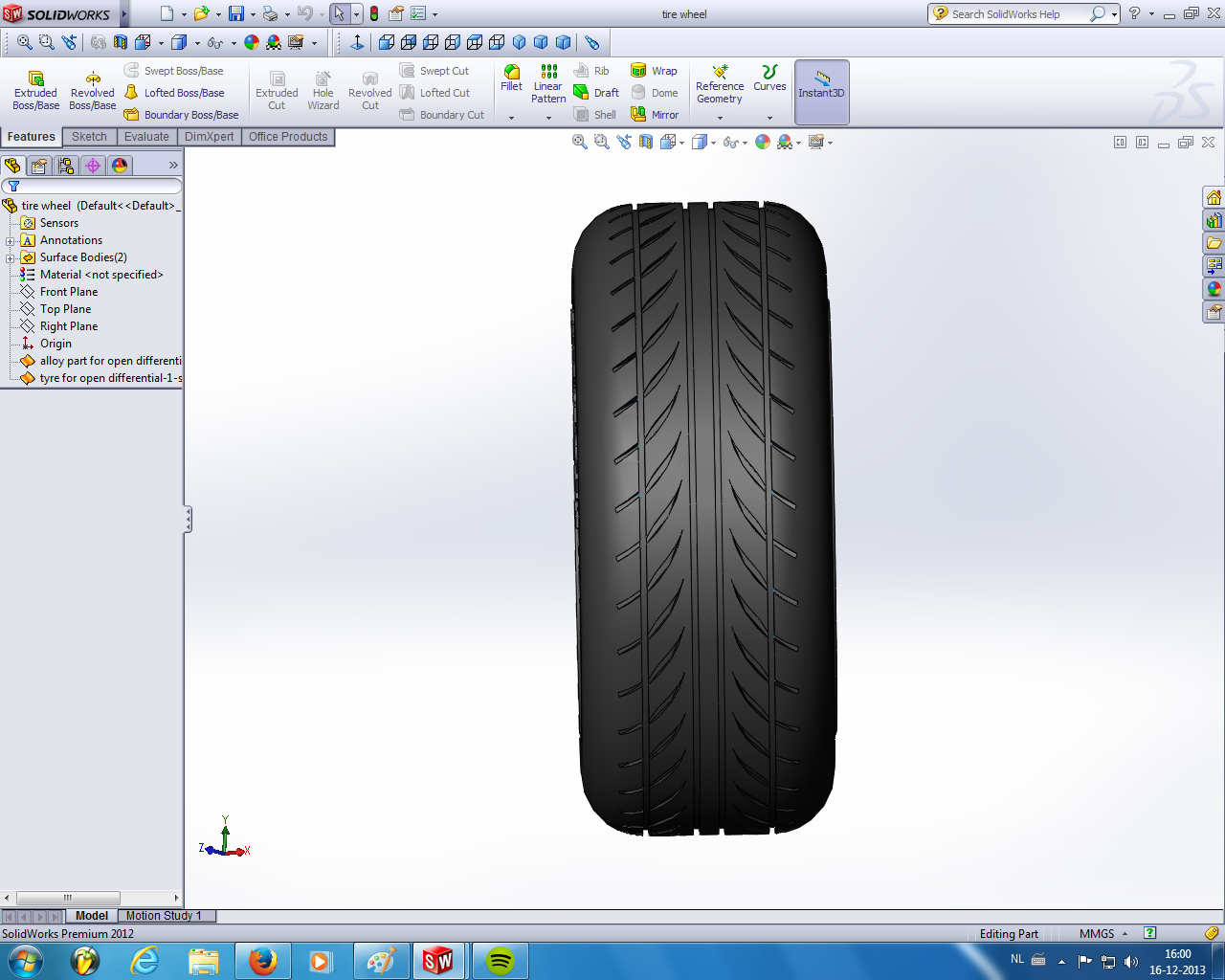The width and height of the screenshot is (1225, 980).
Task: Open the Linear Pattern tool
Action: tap(548, 84)
